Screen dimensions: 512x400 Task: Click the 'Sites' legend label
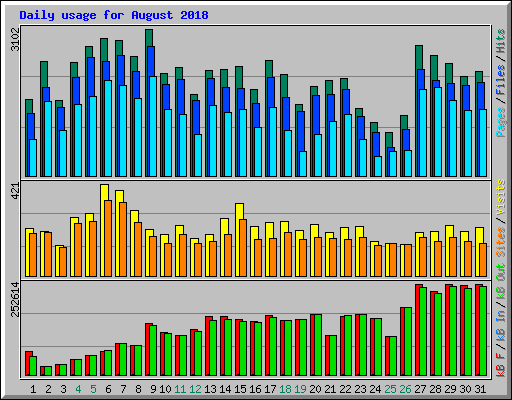[x=500, y=242]
